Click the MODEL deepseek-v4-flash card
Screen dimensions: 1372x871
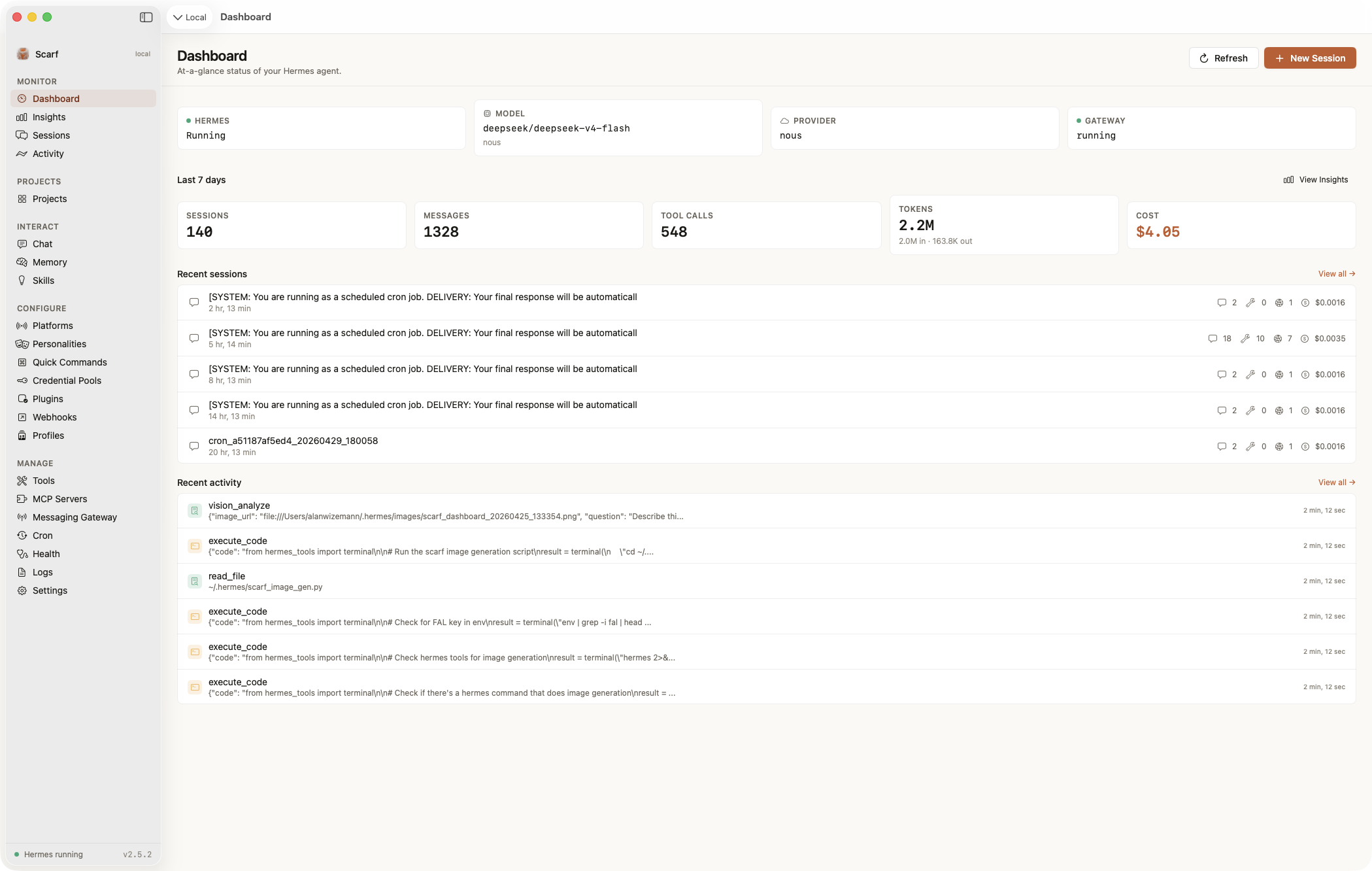pyautogui.click(x=618, y=128)
